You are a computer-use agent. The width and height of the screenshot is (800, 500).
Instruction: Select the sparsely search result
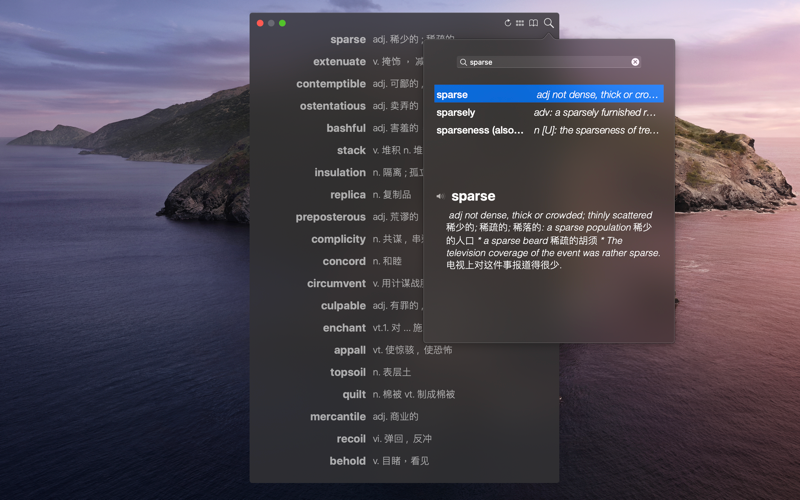[548, 112]
